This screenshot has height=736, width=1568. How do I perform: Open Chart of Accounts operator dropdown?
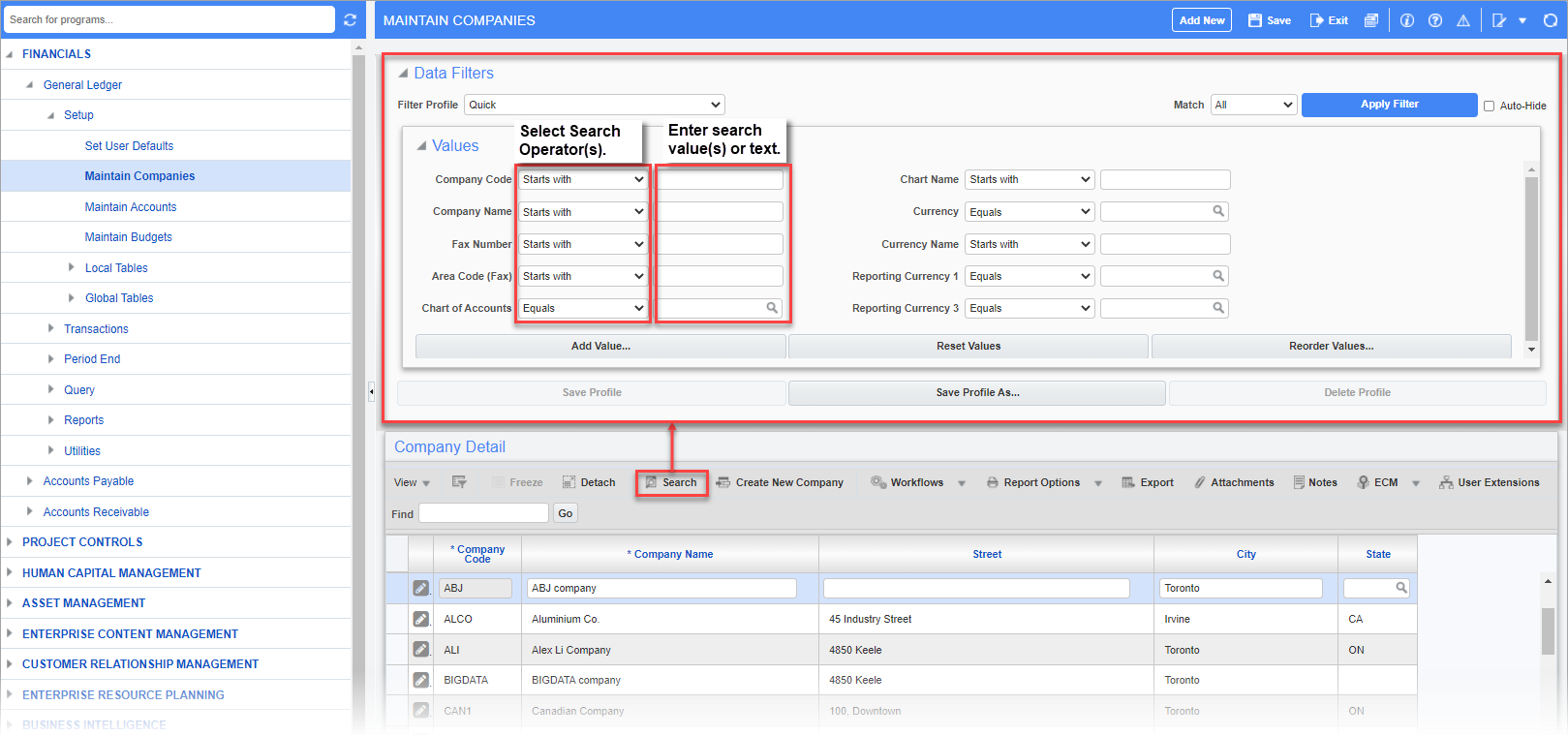pos(583,308)
